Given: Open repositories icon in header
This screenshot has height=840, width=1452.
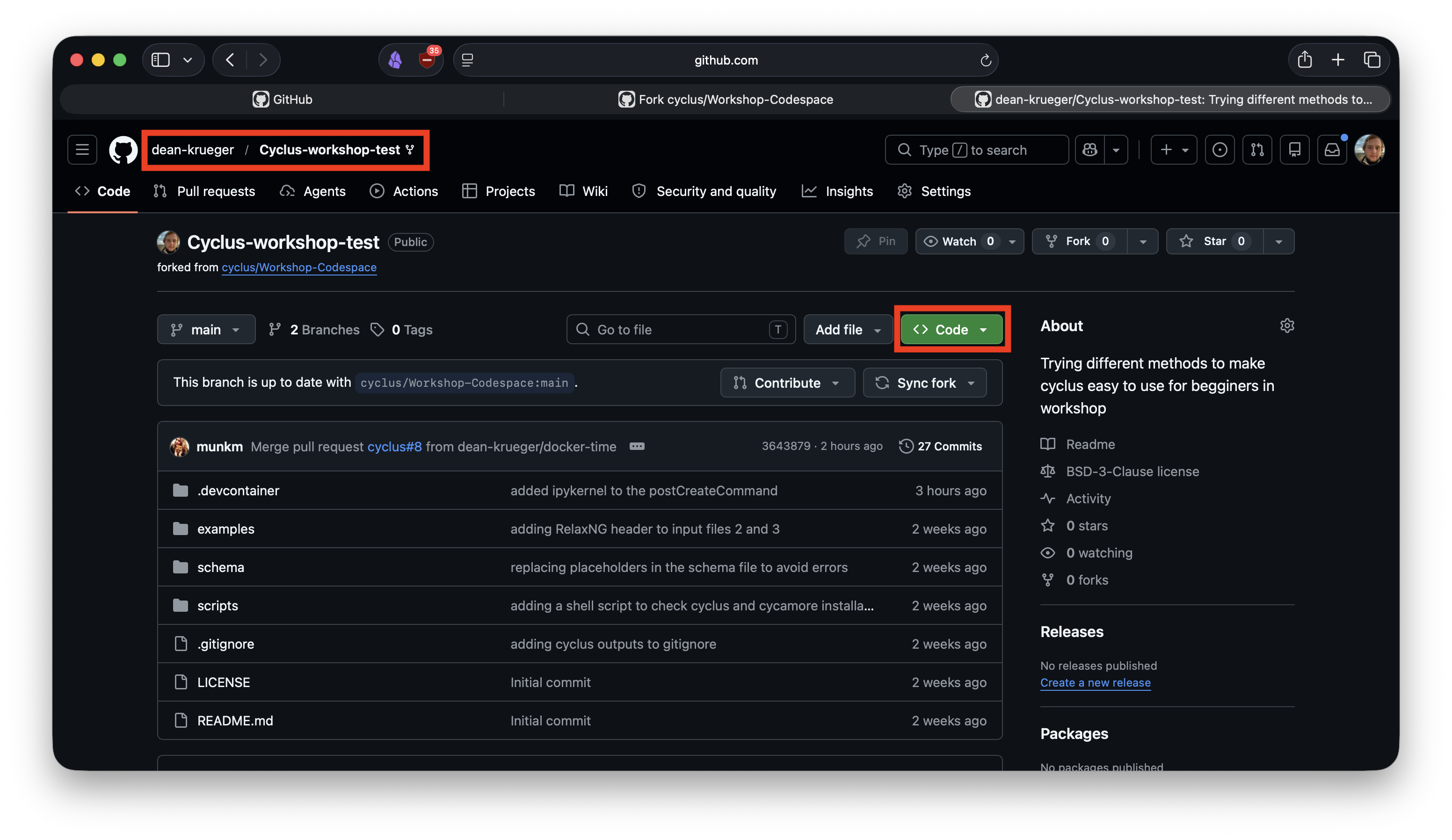Looking at the screenshot, I should 1294,150.
